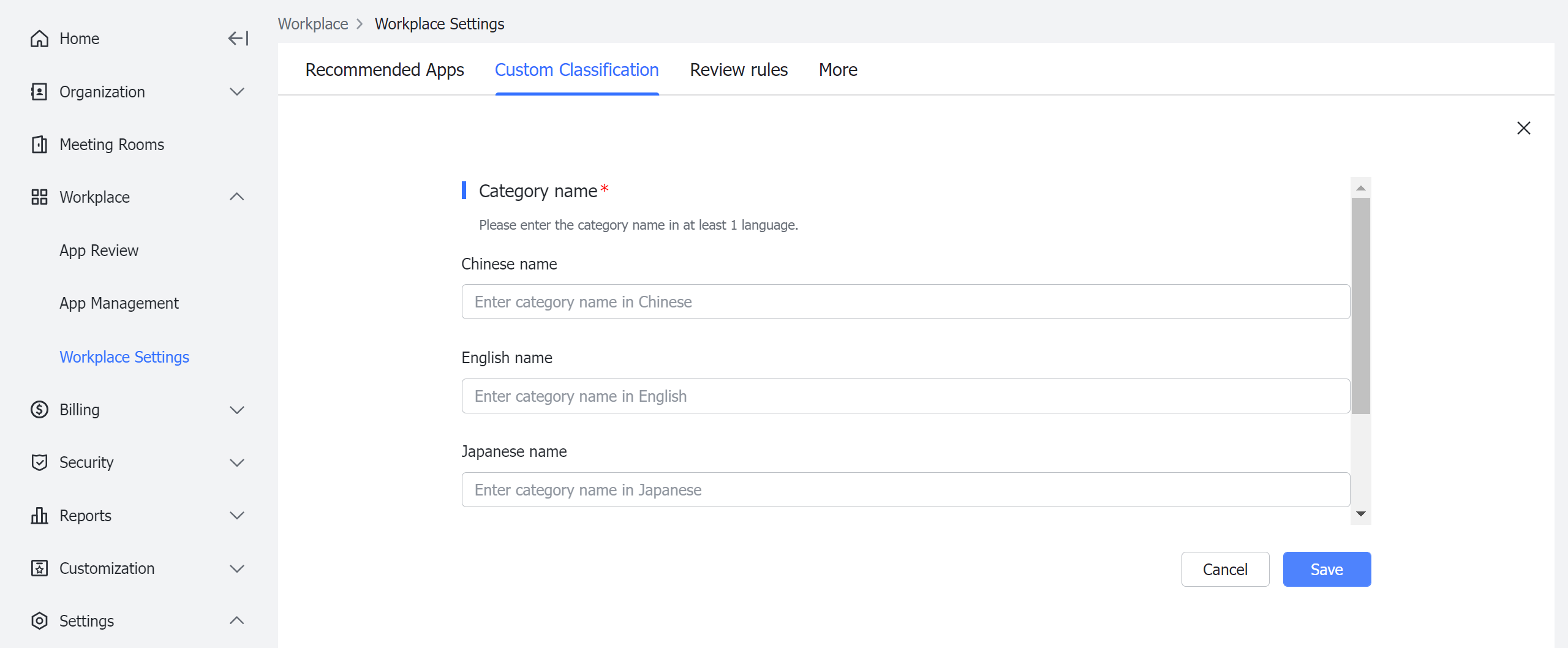Expand the Customization menu chevron
1568x648 pixels.
237,568
